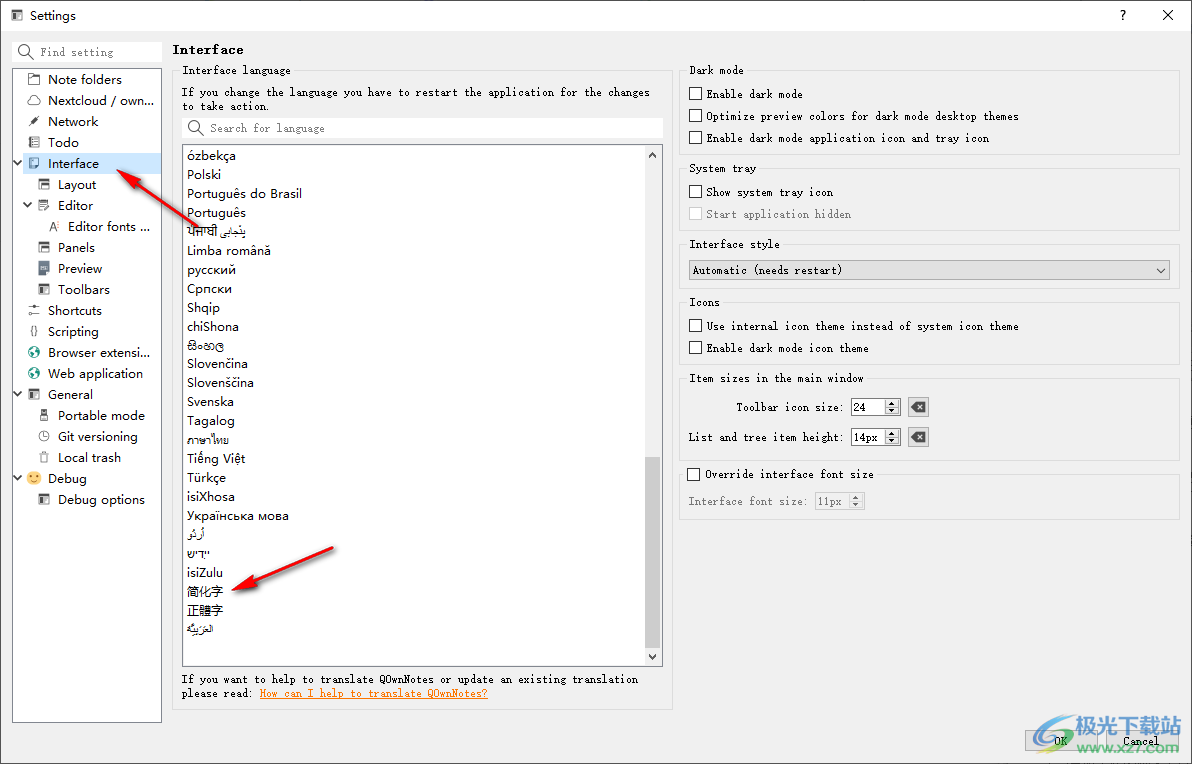This screenshot has width=1192, height=764.
Task: Click the Nextcloud cloud icon
Action: (x=34, y=100)
